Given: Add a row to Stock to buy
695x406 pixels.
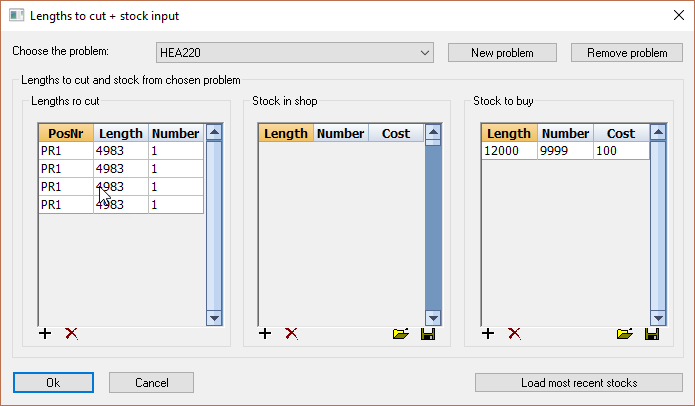Looking at the screenshot, I should point(488,334).
